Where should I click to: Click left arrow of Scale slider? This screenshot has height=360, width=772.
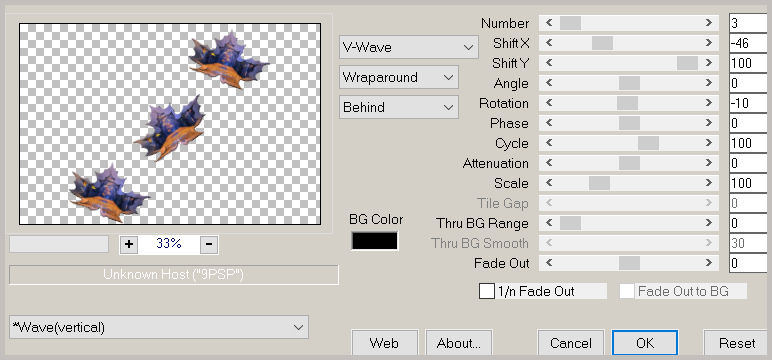549,183
